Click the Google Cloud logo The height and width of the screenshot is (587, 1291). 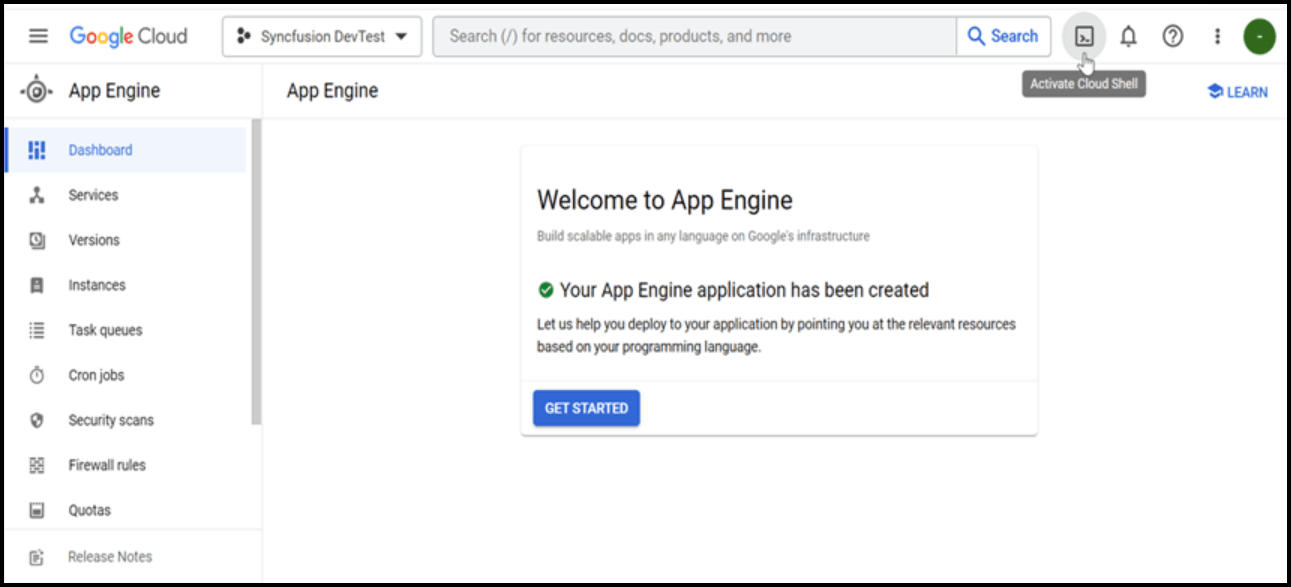[128, 36]
